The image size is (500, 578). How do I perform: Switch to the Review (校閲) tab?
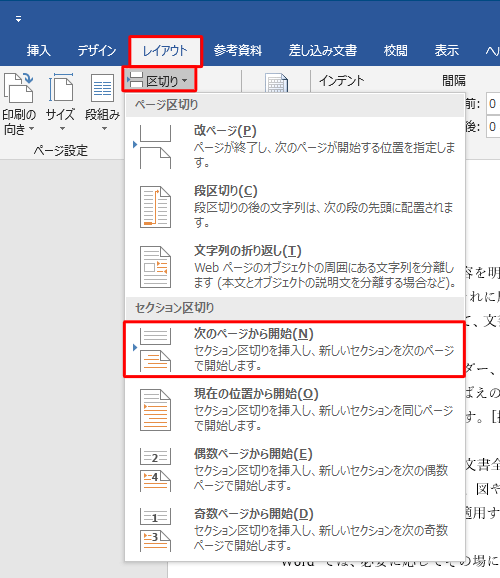[x=396, y=51]
